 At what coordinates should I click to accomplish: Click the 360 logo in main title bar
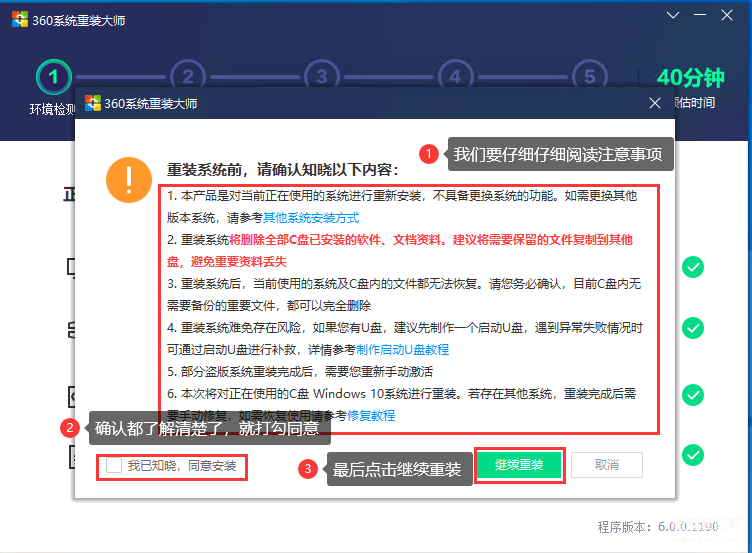pos(20,20)
